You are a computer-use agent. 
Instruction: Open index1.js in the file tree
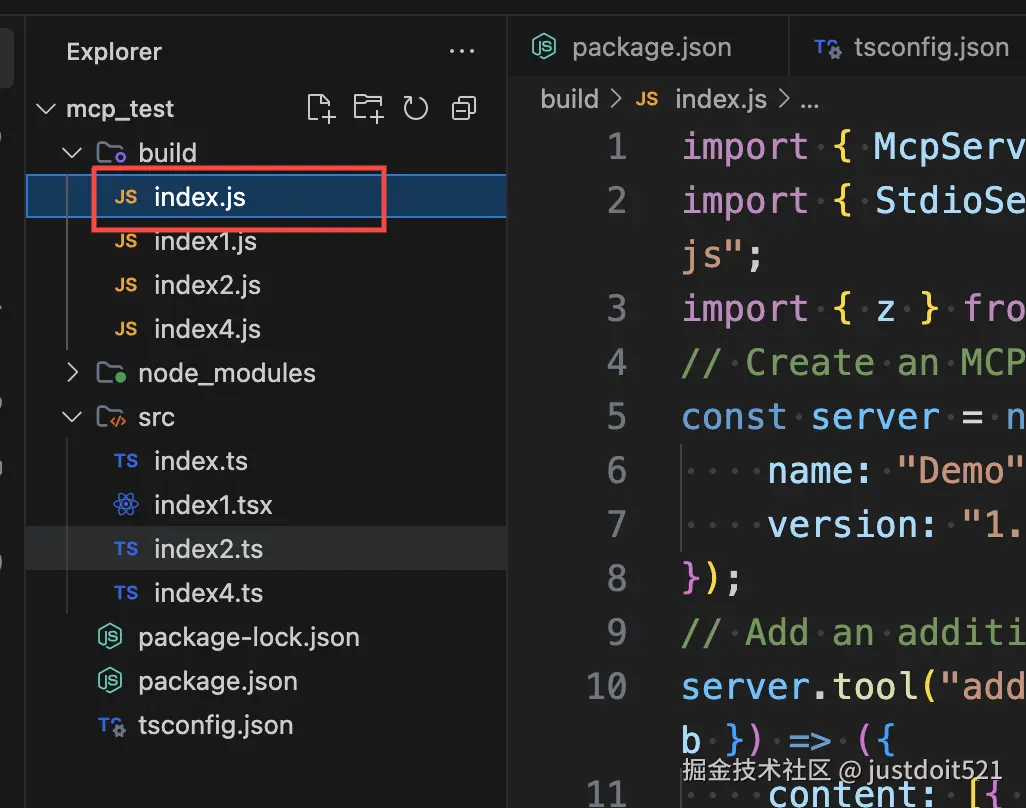click(266, 241)
